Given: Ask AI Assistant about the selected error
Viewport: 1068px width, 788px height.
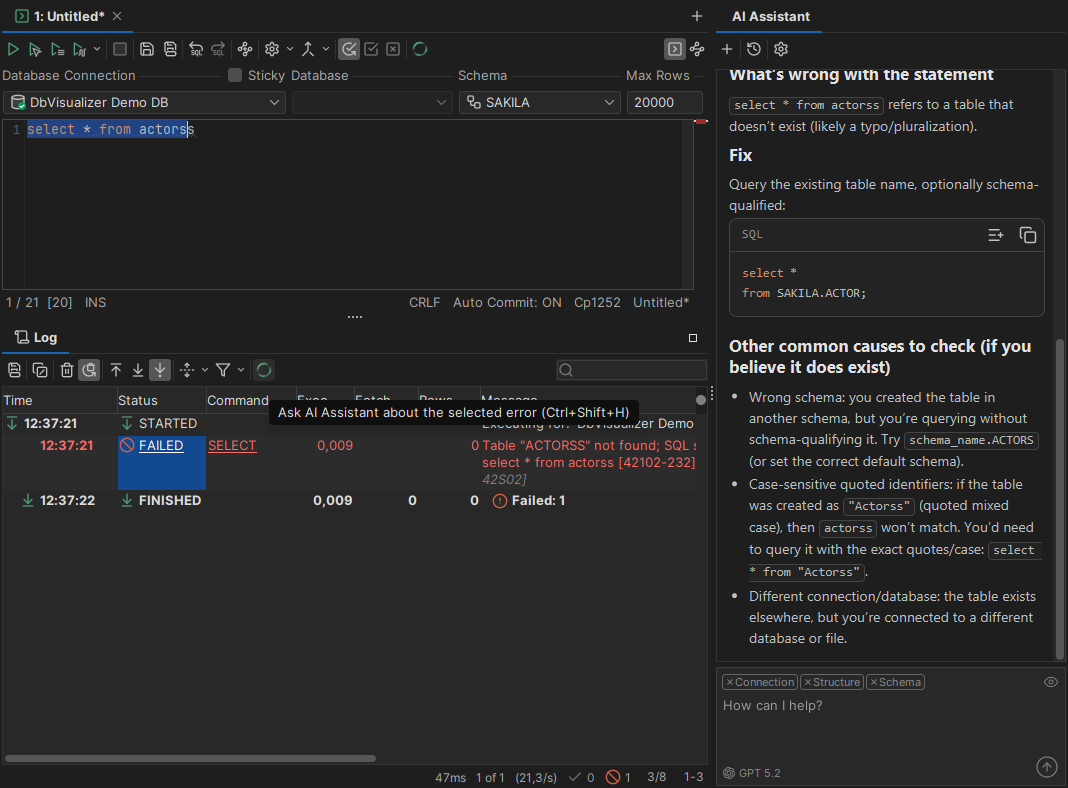Looking at the screenshot, I should coord(89,370).
